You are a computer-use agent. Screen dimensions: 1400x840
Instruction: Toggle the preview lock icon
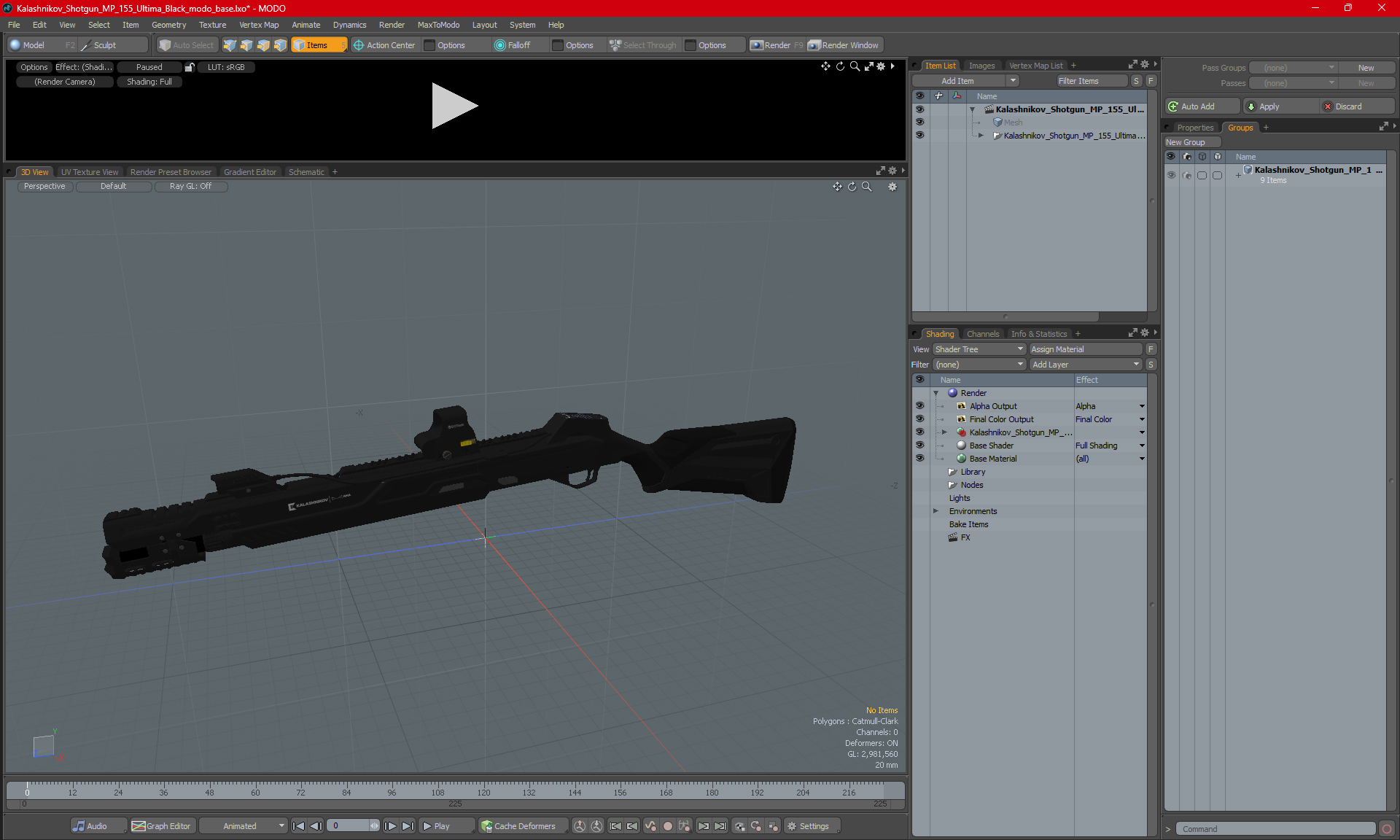(190, 67)
